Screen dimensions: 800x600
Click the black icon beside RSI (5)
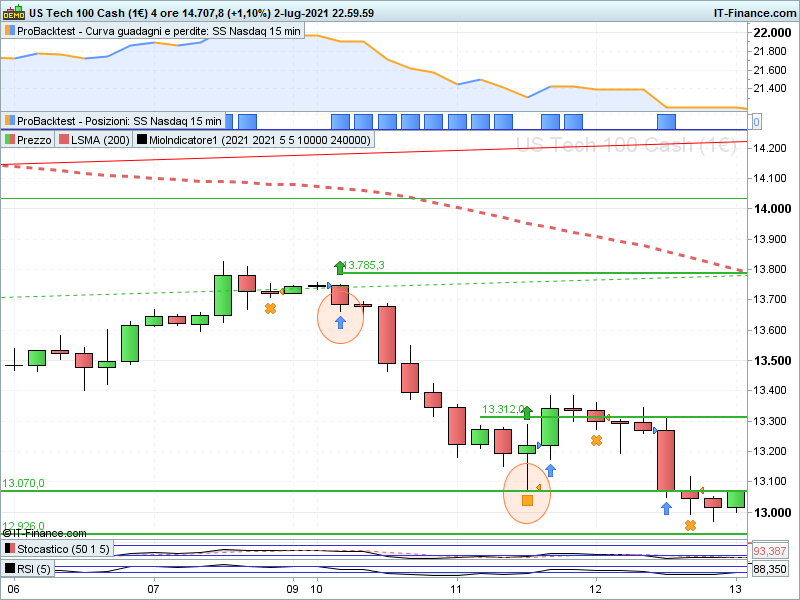[x=9, y=568]
